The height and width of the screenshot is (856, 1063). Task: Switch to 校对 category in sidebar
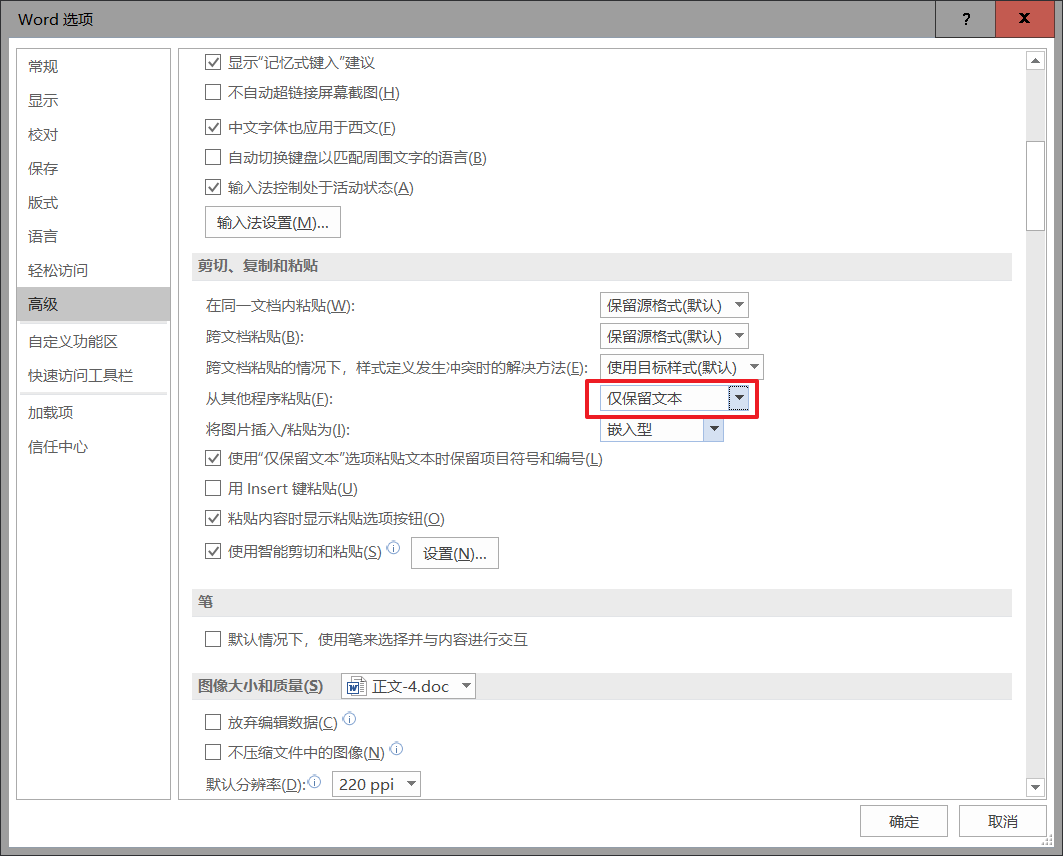point(43,135)
